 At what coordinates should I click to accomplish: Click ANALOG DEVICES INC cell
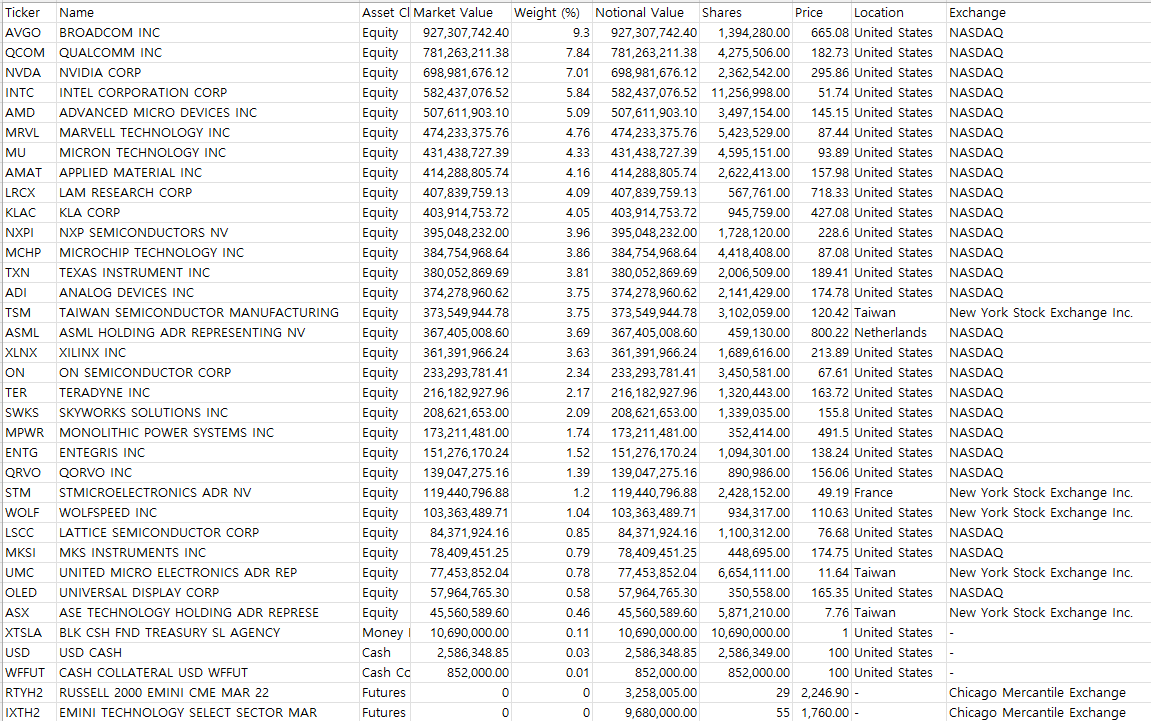point(208,293)
